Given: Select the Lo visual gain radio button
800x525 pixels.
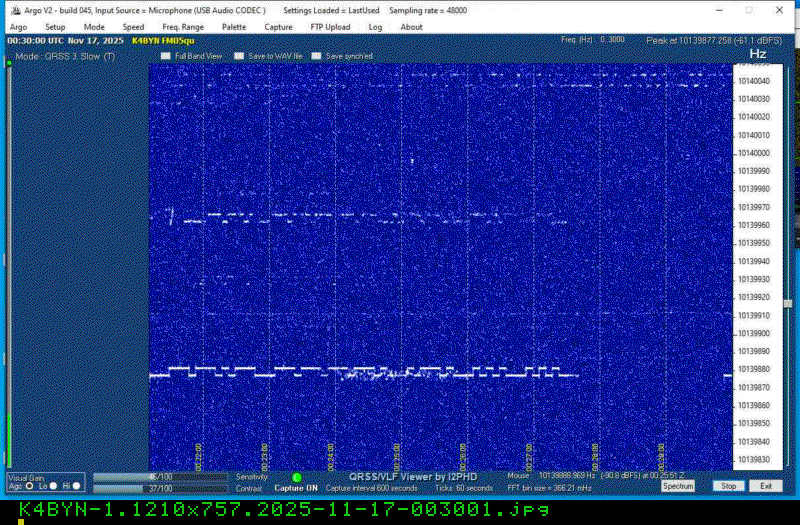Looking at the screenshot, I should point(53,486).
